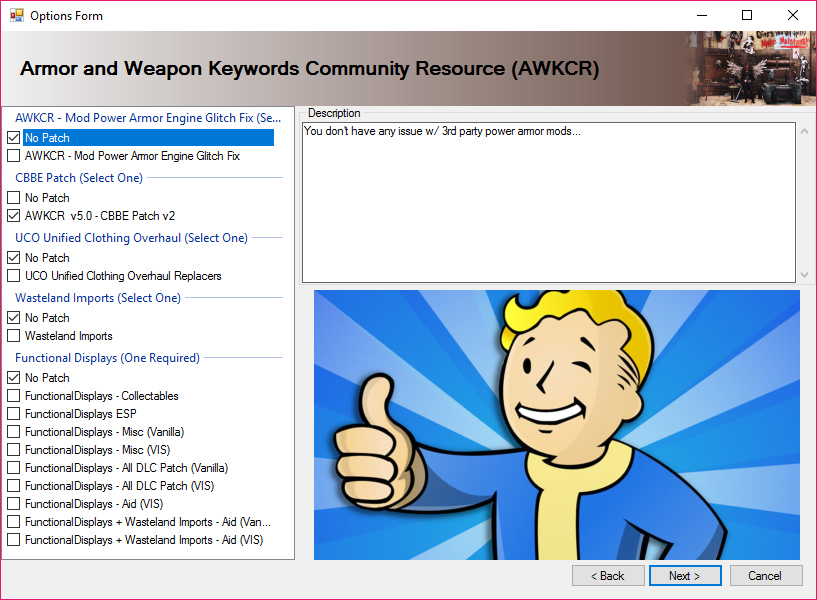Click the Vault Boy preview image
This screenshot has height=600, width=817.
coord(556,425)
